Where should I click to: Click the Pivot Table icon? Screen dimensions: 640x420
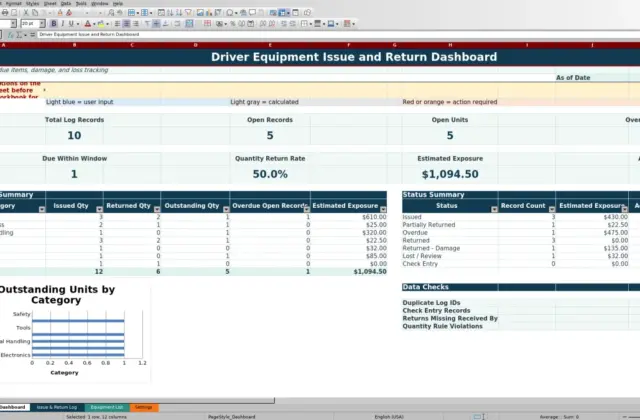(x=218, y=13)
